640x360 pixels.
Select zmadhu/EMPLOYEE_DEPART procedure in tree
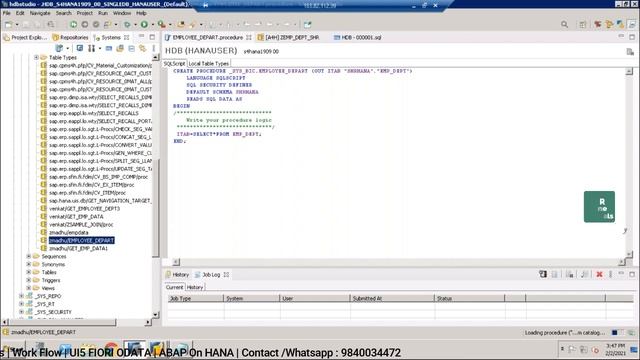tap(81, 240)
